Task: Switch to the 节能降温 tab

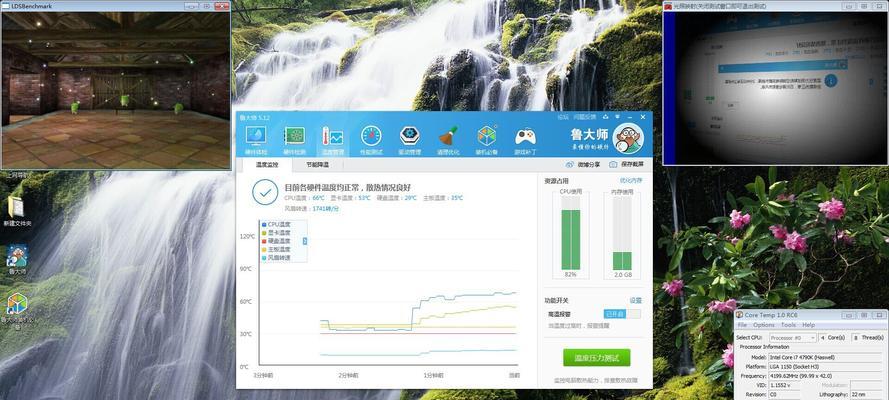Action: pos(317,165)
